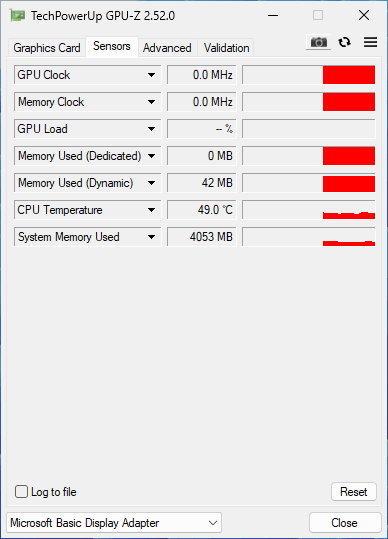Click the CPU Temperature history graph
Image resolution: width=388 pixels, height=539 pixels.
(x=309, y=210)
